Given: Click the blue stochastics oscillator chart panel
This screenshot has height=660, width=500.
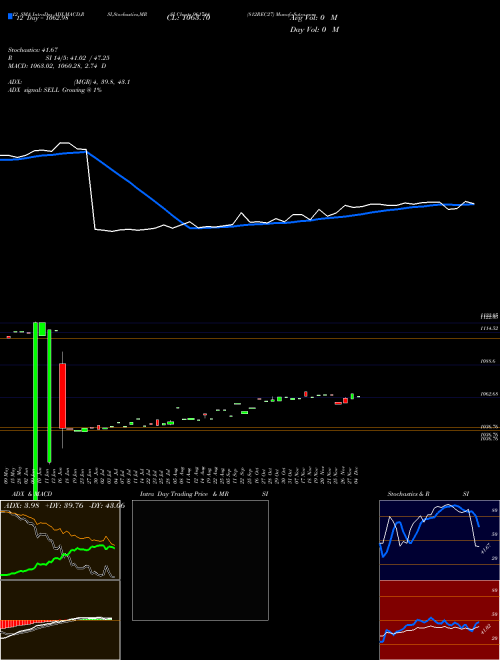Looking at the screenshot, I should tap(439, 540).
